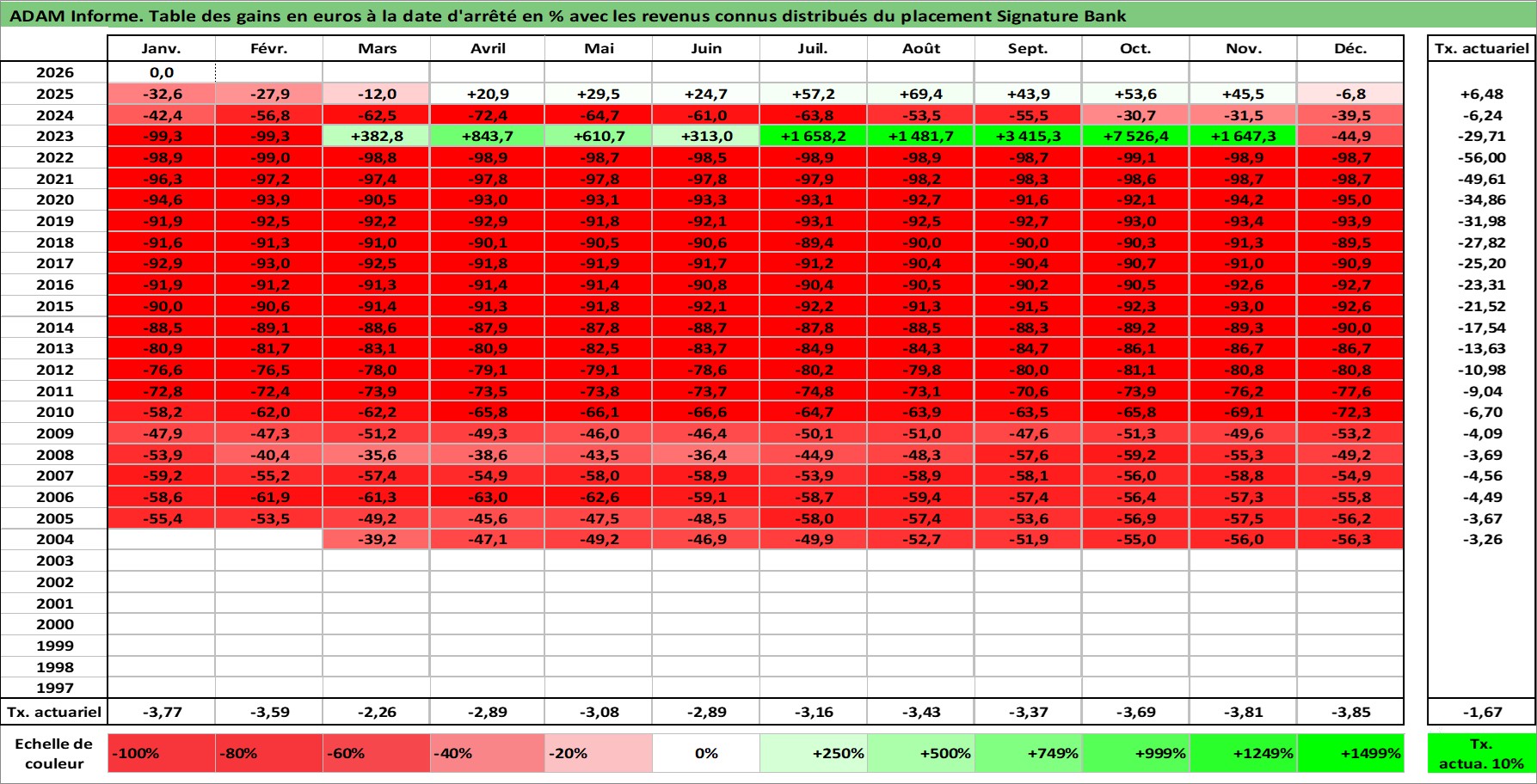
Task: Select the -3,77 actuarial rate under January
Action: [x=161, y=712]
